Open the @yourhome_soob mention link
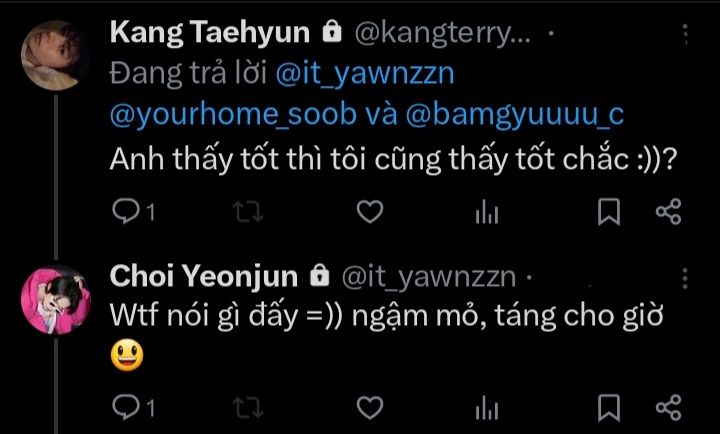Screen dimensions: 720x434 click(233, 114)
